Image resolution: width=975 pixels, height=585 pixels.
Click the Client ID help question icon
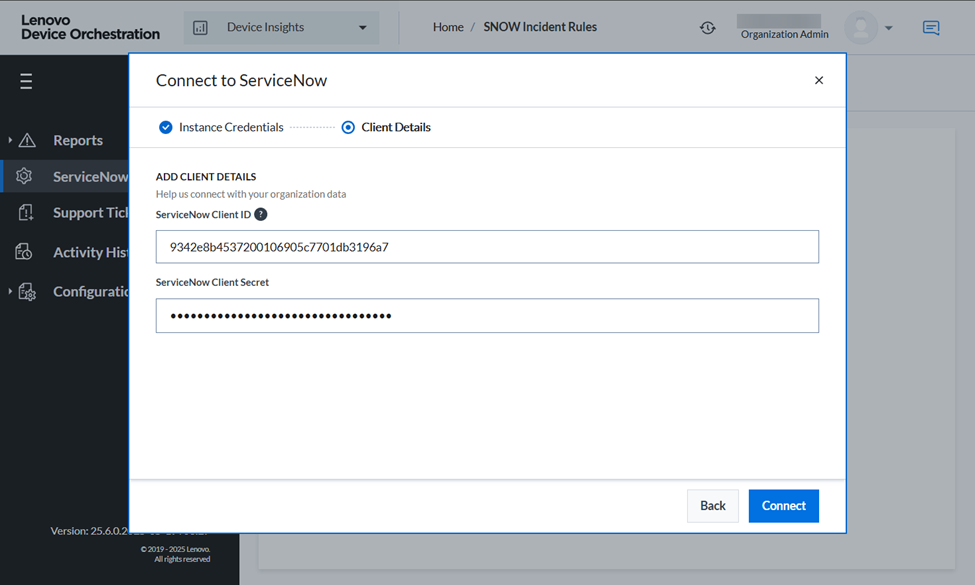(261, 214)
